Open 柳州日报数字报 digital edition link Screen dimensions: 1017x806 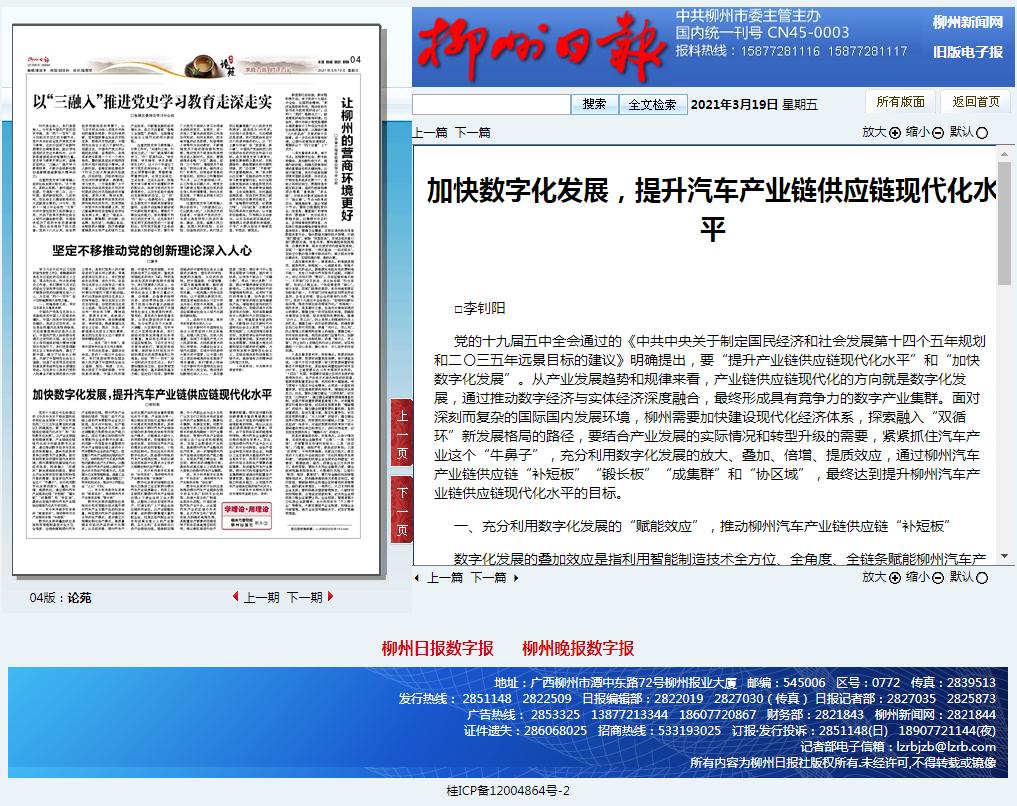pyautogui.click(x=438, y=648)
